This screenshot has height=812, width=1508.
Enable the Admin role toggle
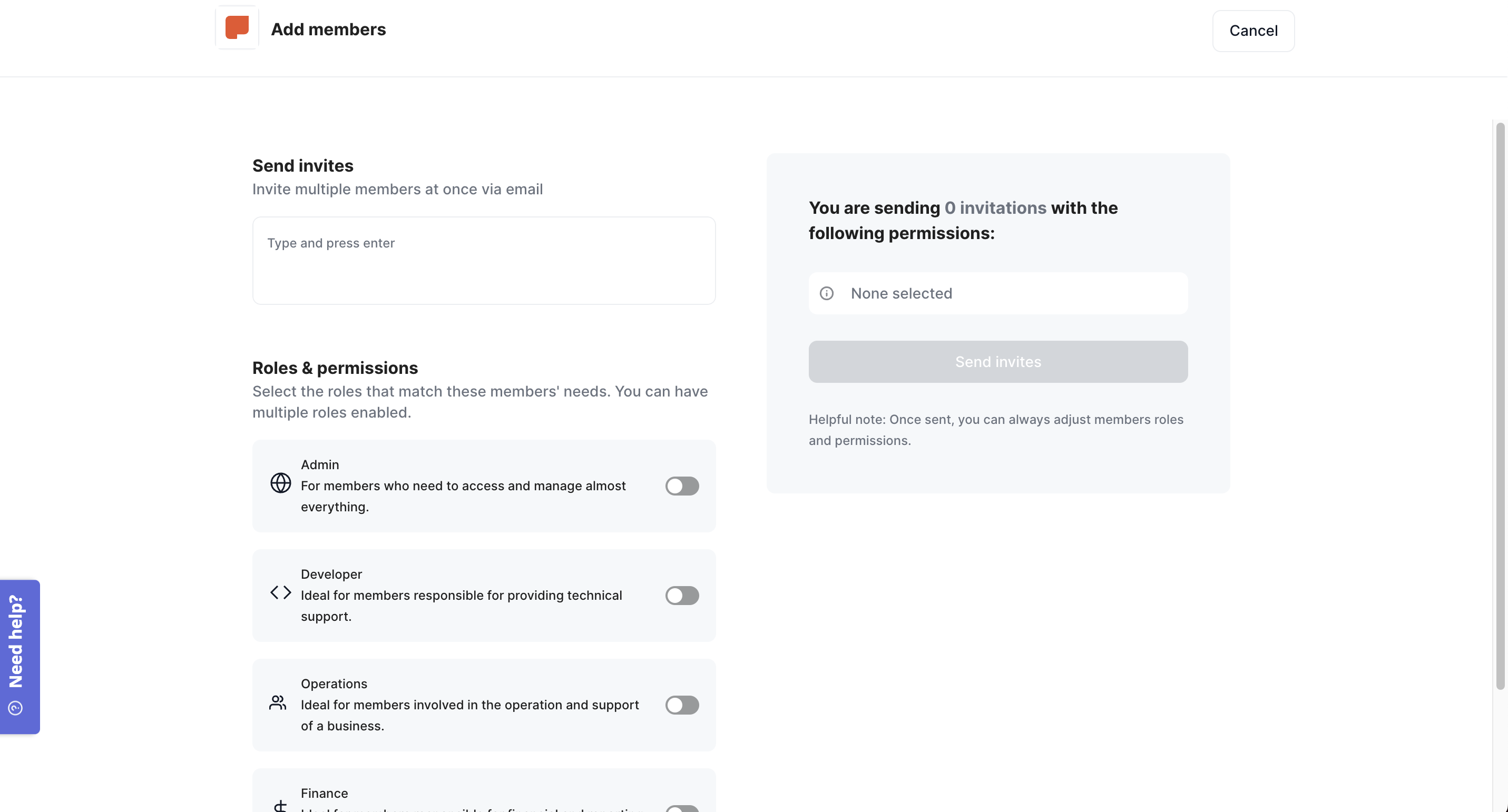coord(681,486)
